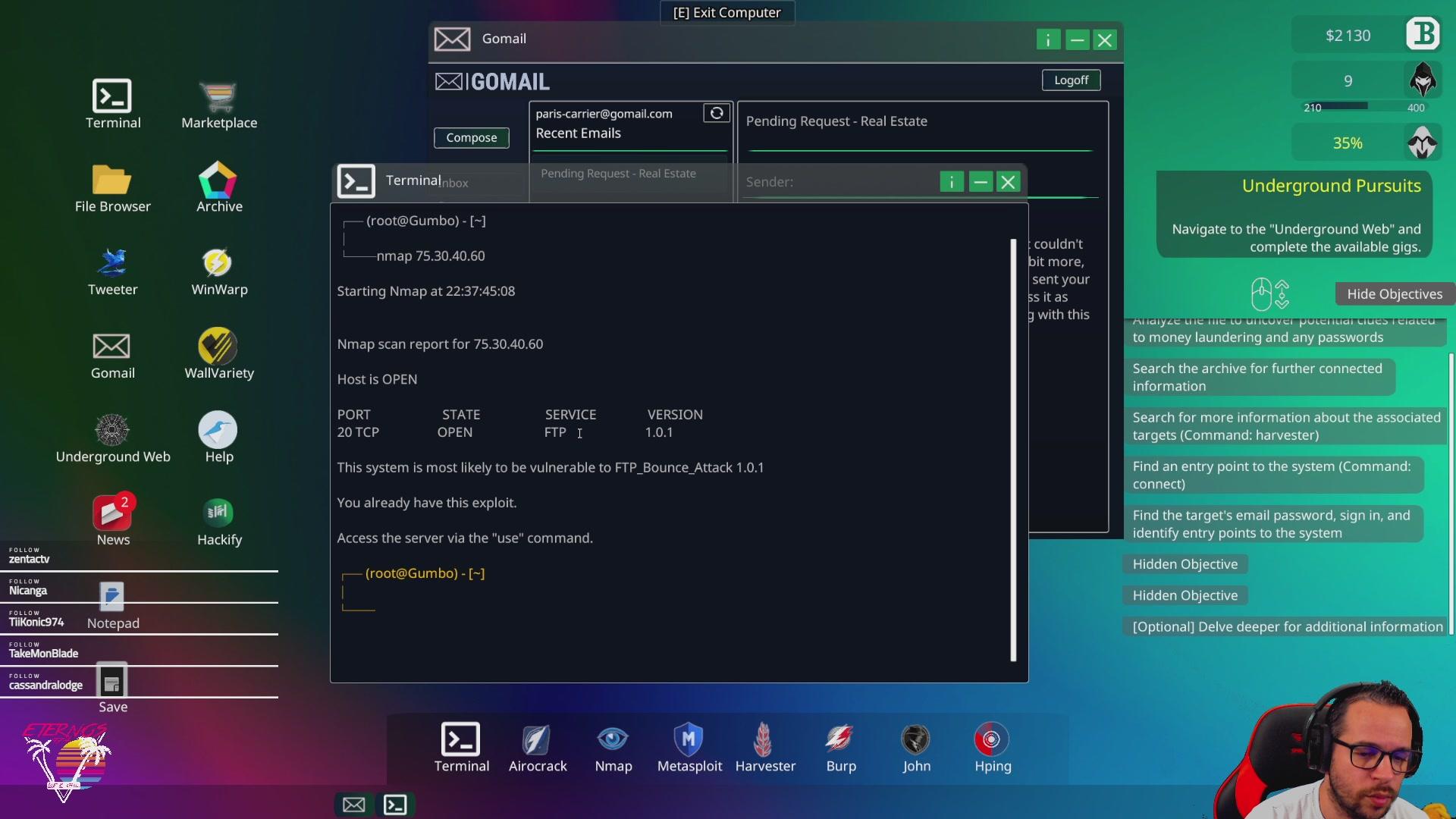Select the first Hidden Objective entry
Viewport: 1456px width, 819px height.
[1185, 564]
